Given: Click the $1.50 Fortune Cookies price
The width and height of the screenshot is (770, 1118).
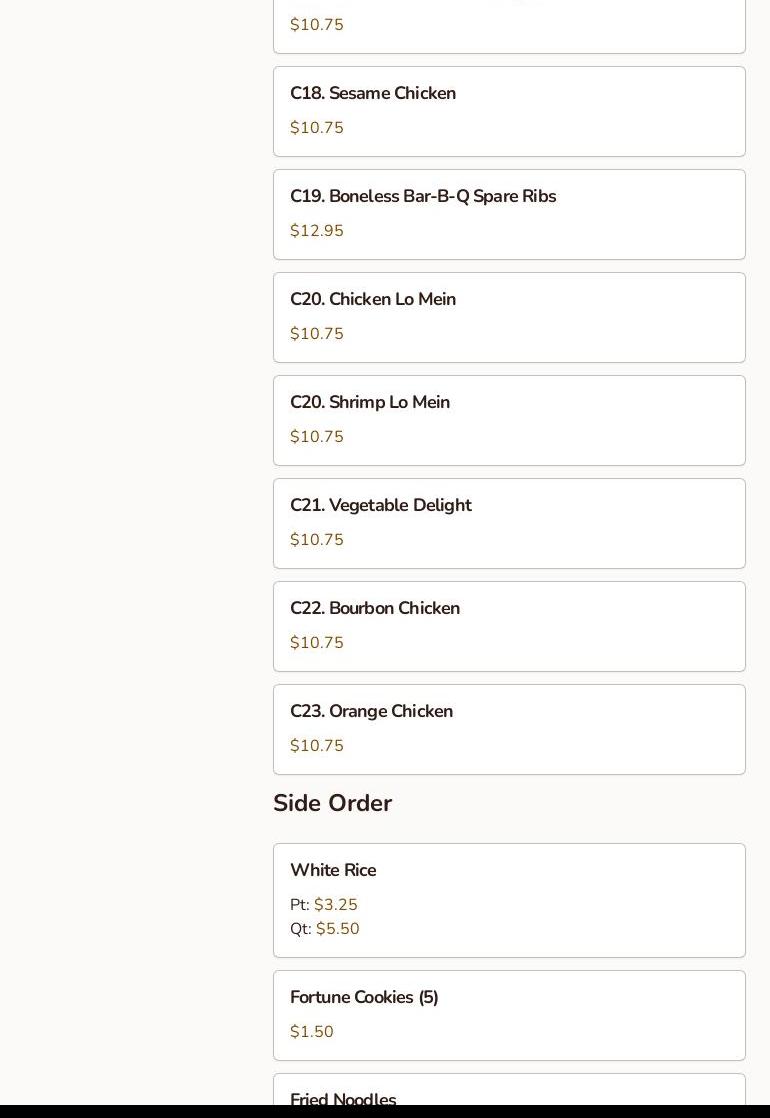Looking at the screenshot, I should [x=312, y=1032].
